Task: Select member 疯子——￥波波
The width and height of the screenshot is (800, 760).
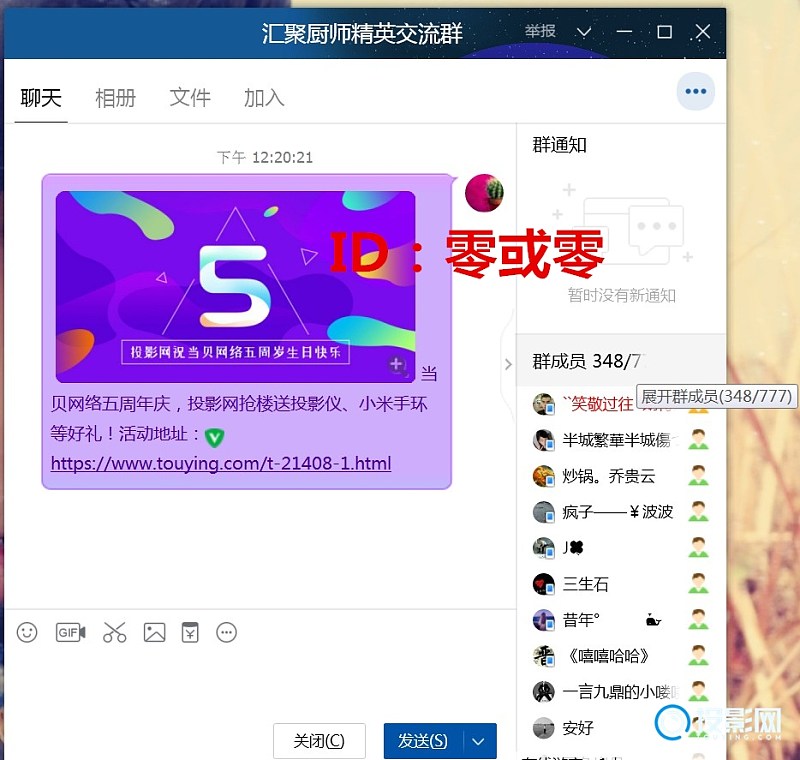Action: pos(617,512)
